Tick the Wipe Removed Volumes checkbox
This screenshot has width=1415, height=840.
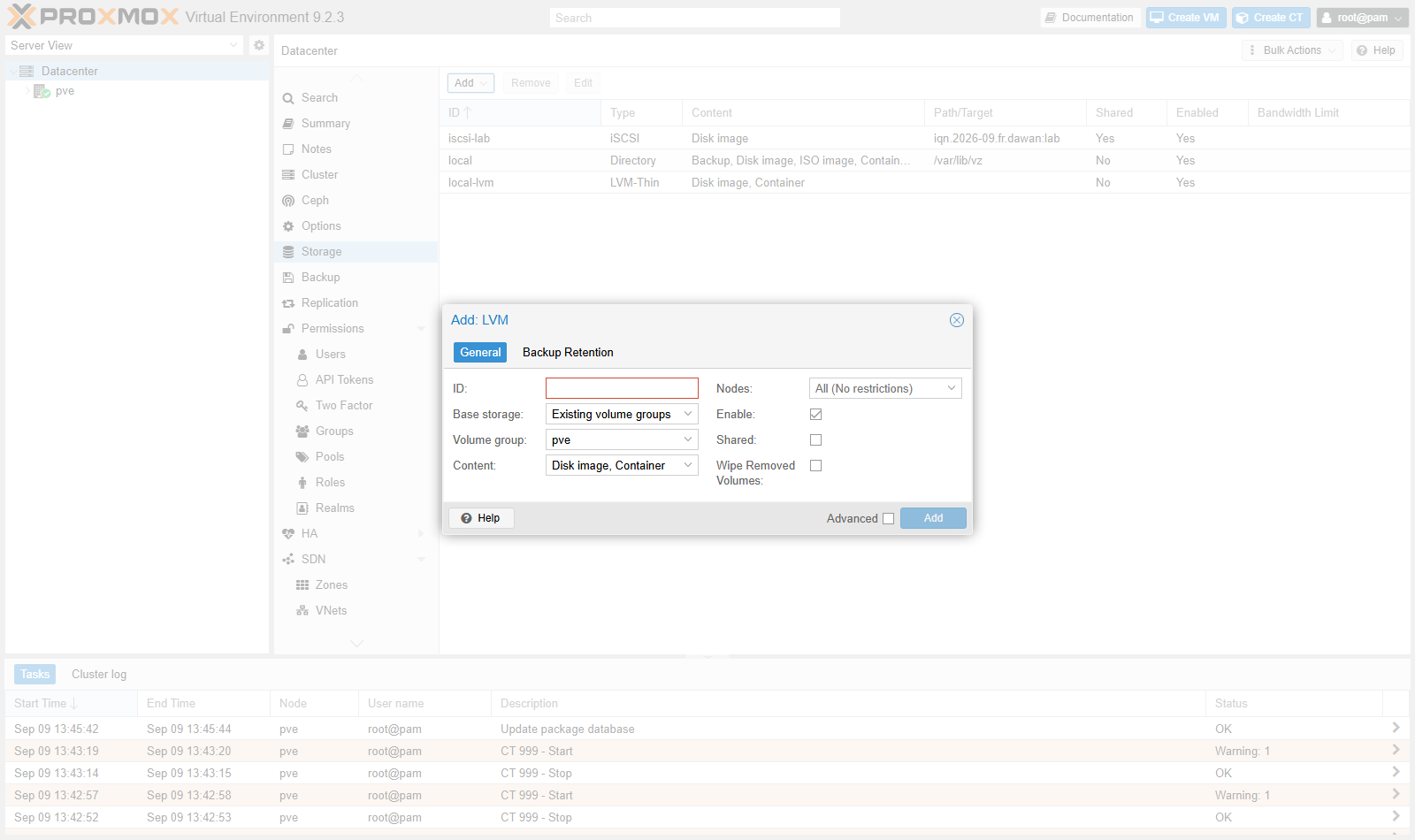(815, 465)
